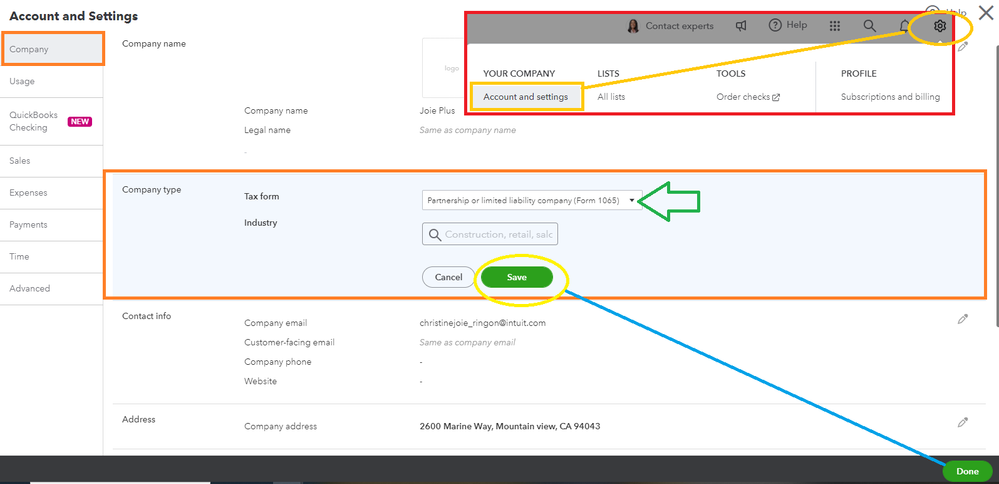Open the QuickBooks Checking tab
This screenshot has width=999, height=484.
(x=52, y=122)
